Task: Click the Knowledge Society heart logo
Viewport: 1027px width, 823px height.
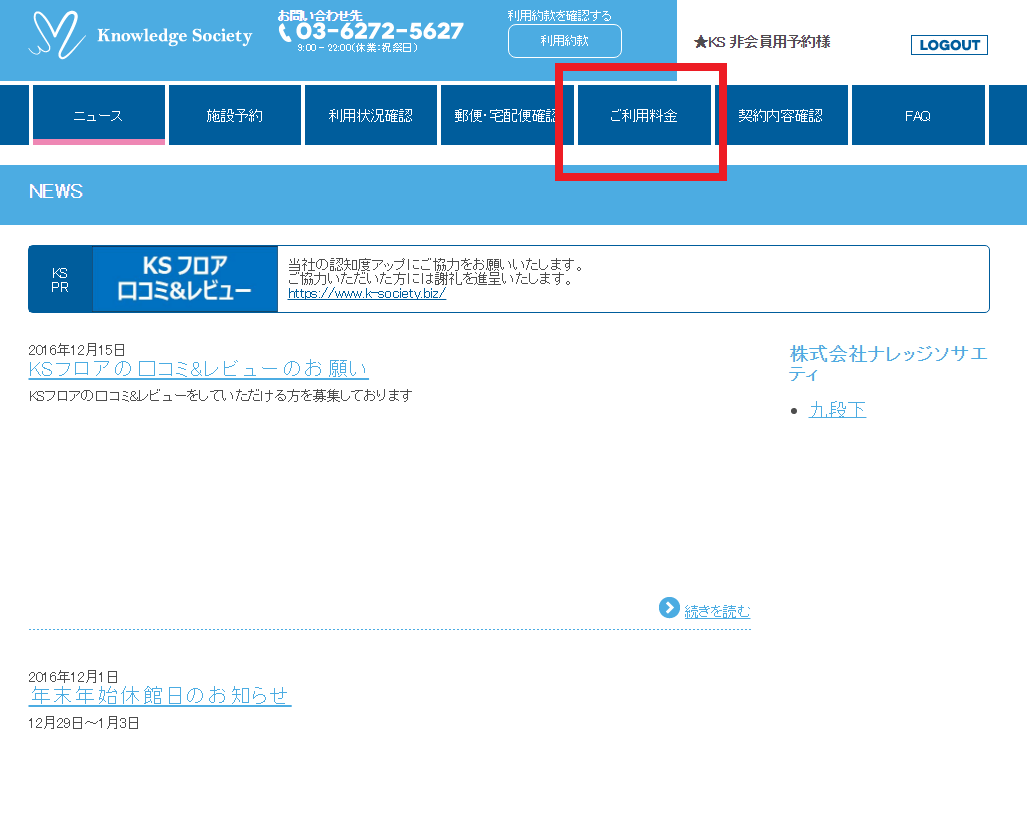Action: (58, 35)
